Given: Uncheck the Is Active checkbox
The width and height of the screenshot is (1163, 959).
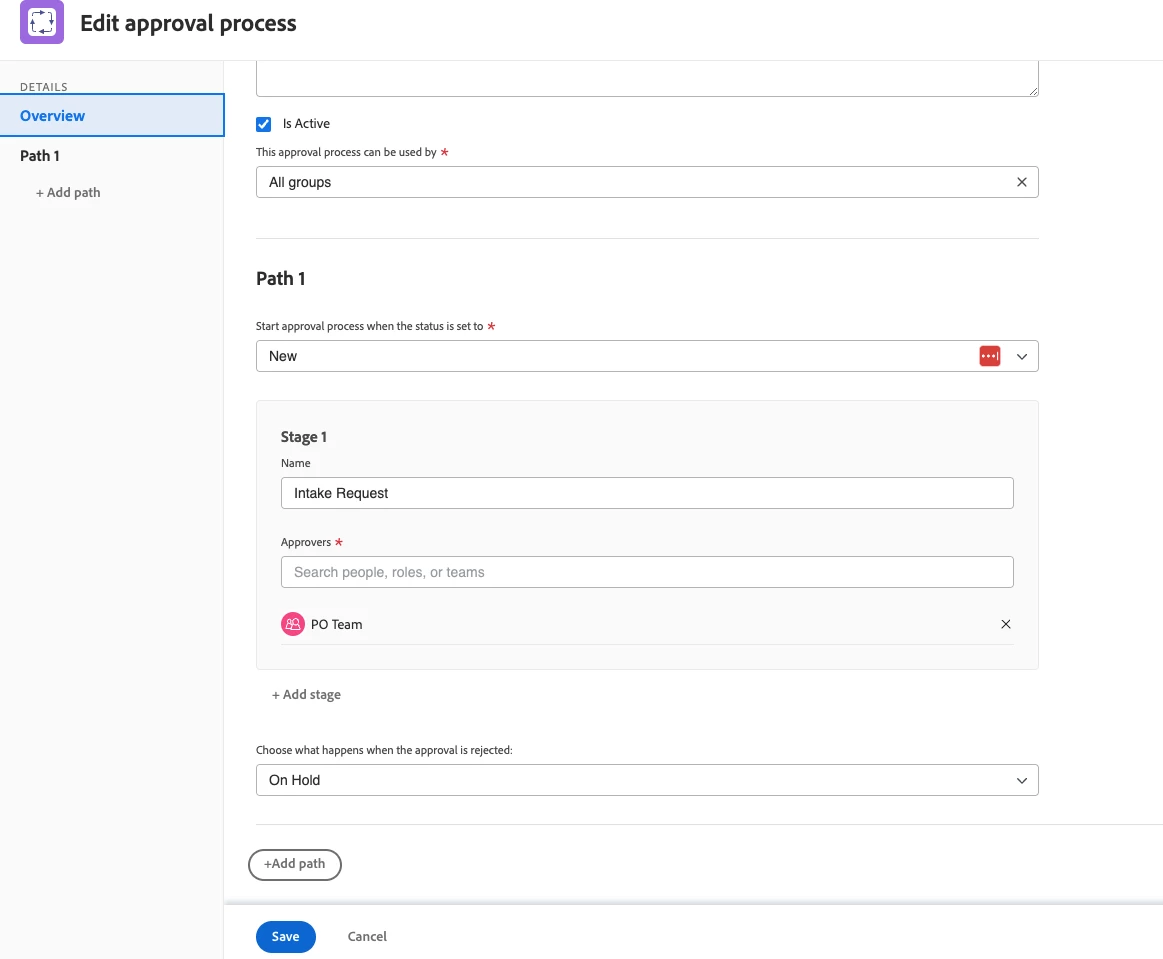Looking at the screenshot, I should (x=264, y=124).
